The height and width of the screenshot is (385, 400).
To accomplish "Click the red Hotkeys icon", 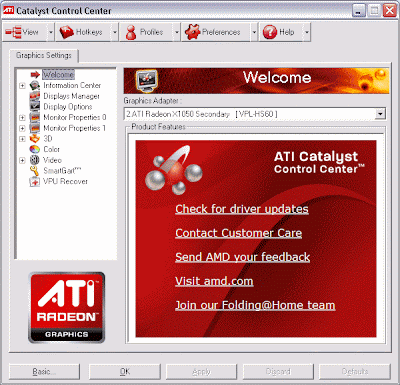I will 66,32.
